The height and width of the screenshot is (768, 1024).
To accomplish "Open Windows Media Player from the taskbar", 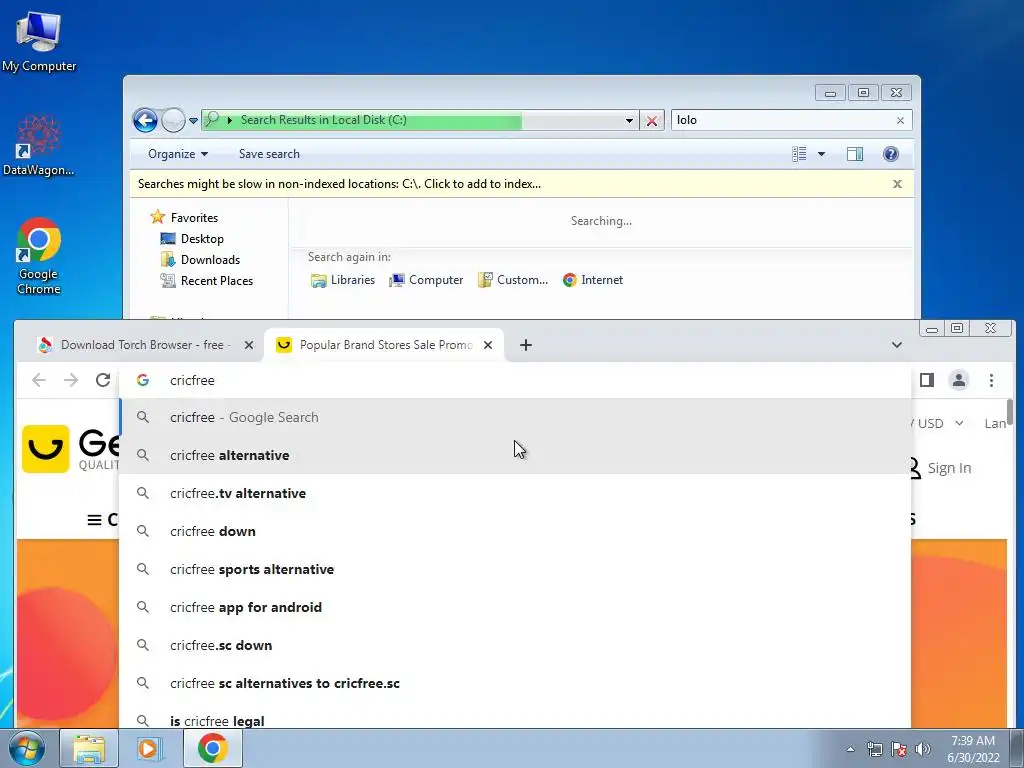I will click(150, 748).
